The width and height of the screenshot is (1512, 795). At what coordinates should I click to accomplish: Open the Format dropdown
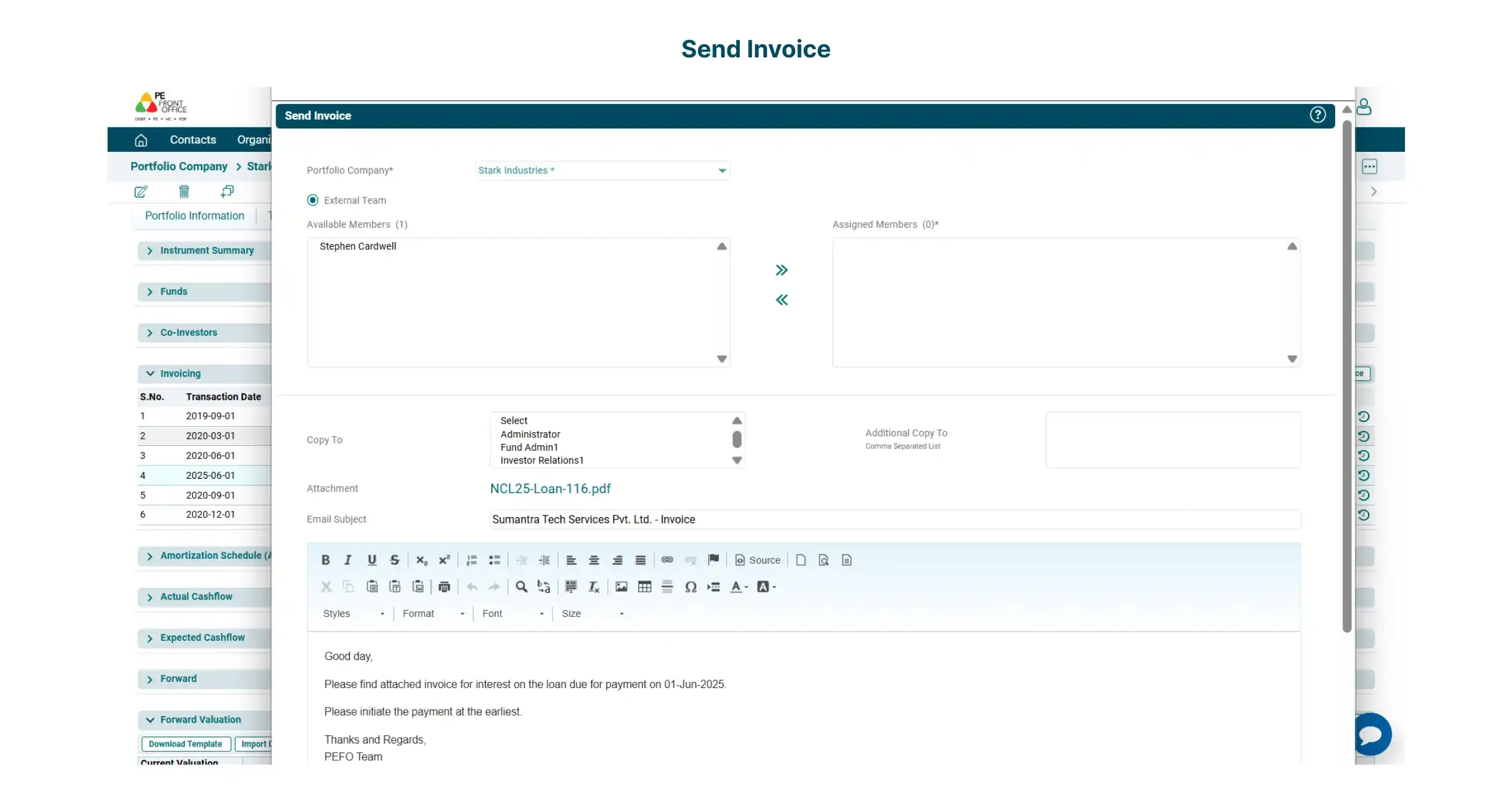(433, 614)
